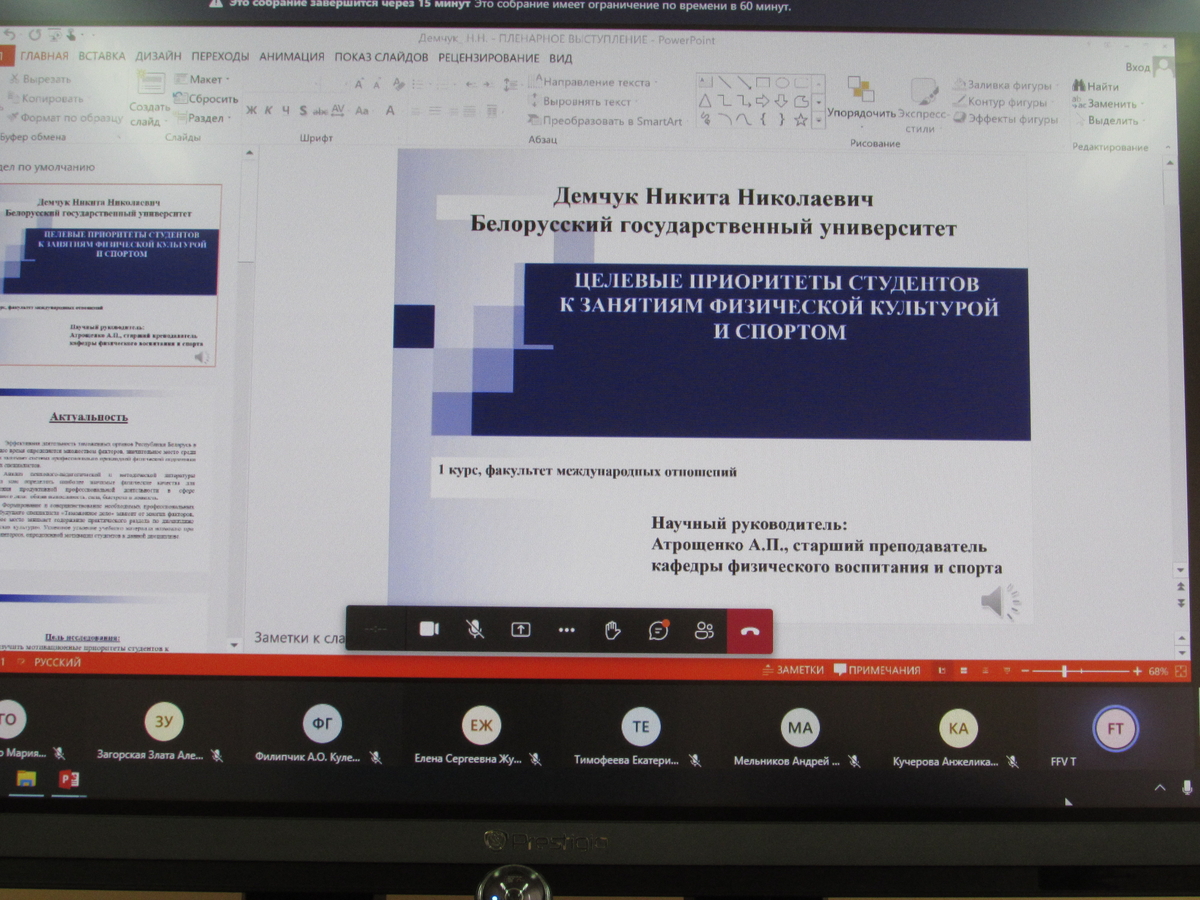This screenshot has height=900, width=1200.
Task: Expand the Макет layout dropdown
Action: pyautogui.click(x=203, y=79)
